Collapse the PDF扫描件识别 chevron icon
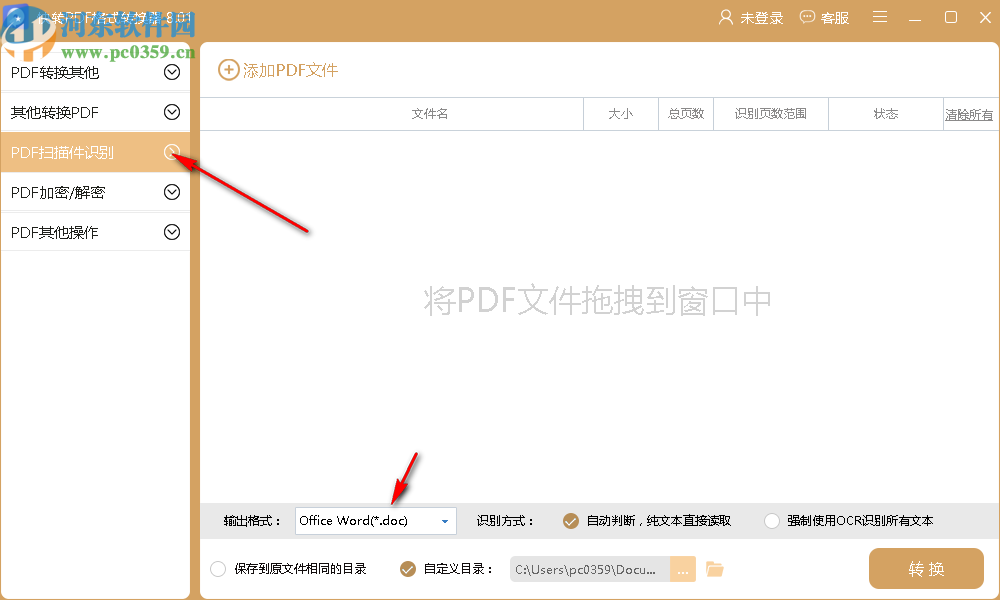The image size is (1000, 600). [x=171, y=152]
